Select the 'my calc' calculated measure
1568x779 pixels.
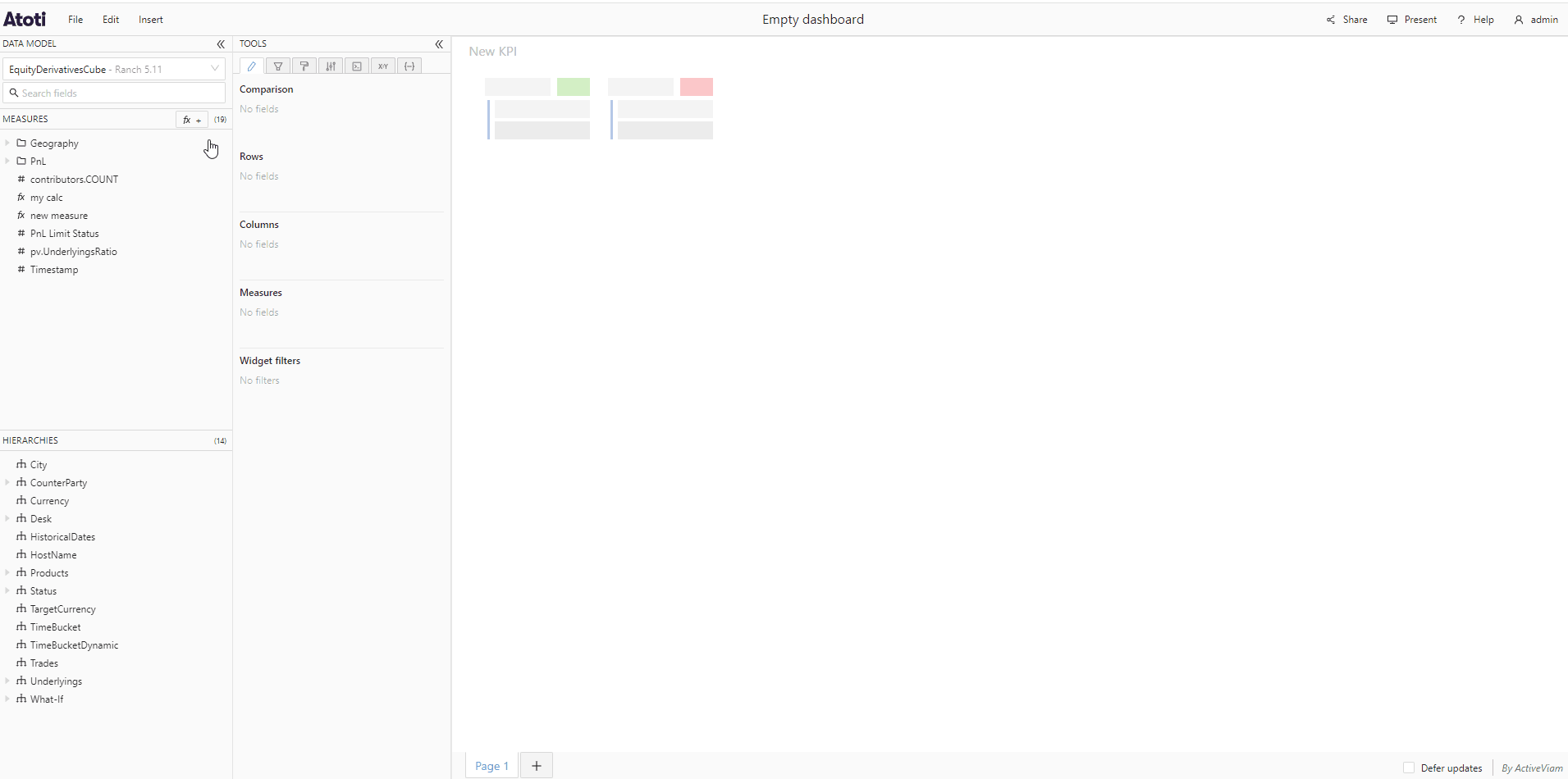click(47, 198)
